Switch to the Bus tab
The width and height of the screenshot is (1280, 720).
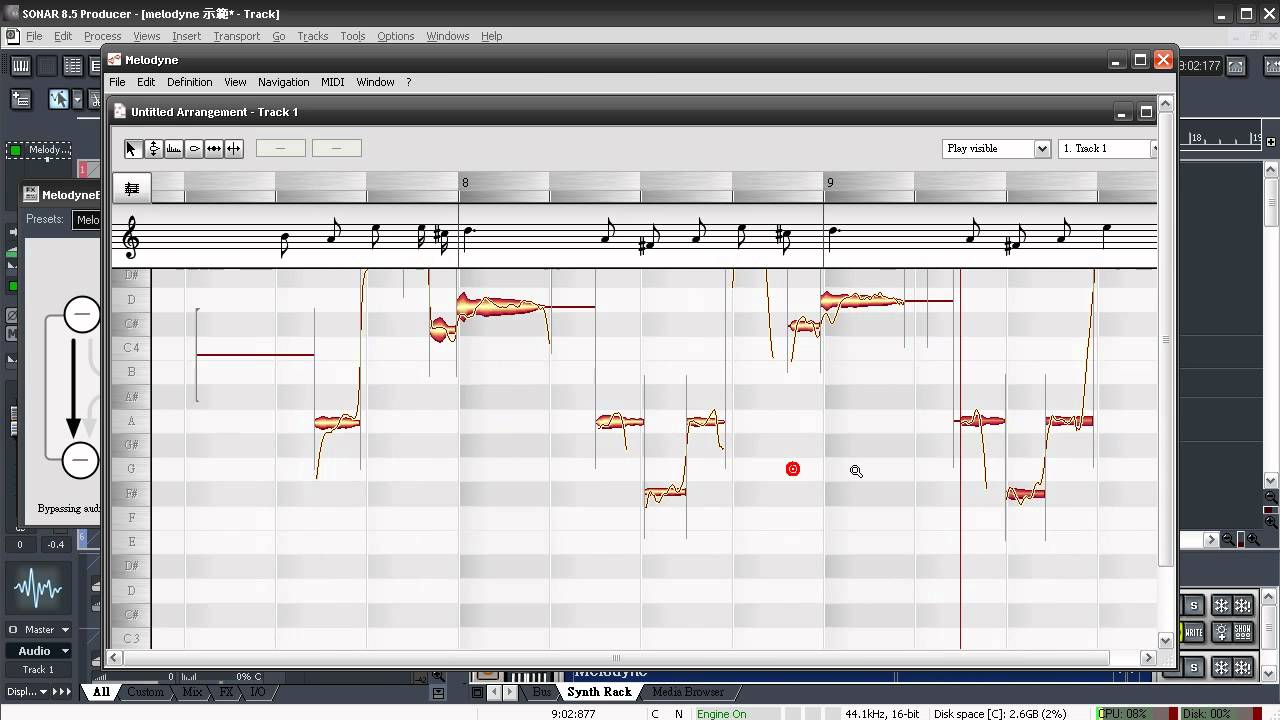541,692
